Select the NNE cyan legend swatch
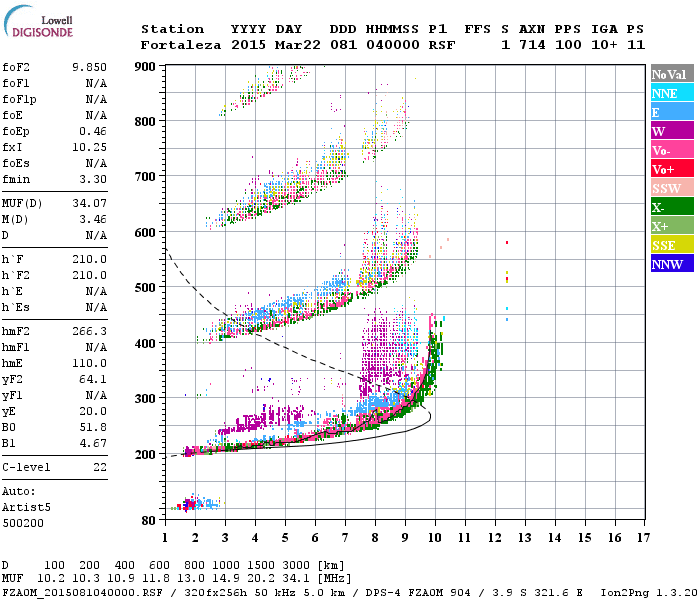The width and height of the screenshot is (700, 600). 672,93
